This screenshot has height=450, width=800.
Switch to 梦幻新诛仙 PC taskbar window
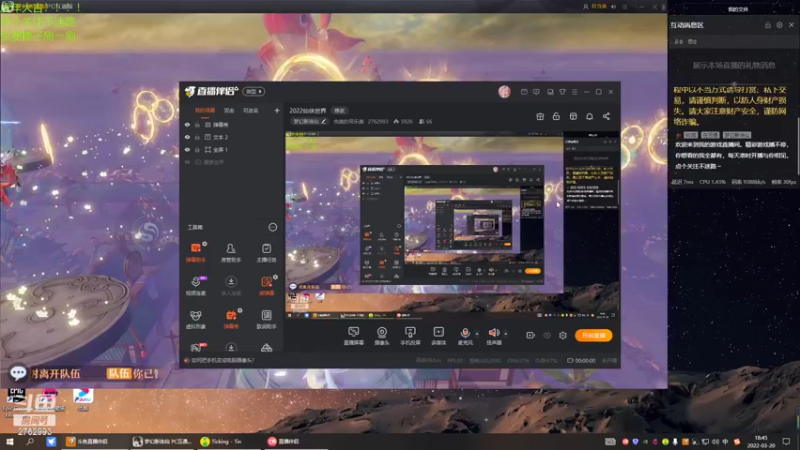[163, 442]
